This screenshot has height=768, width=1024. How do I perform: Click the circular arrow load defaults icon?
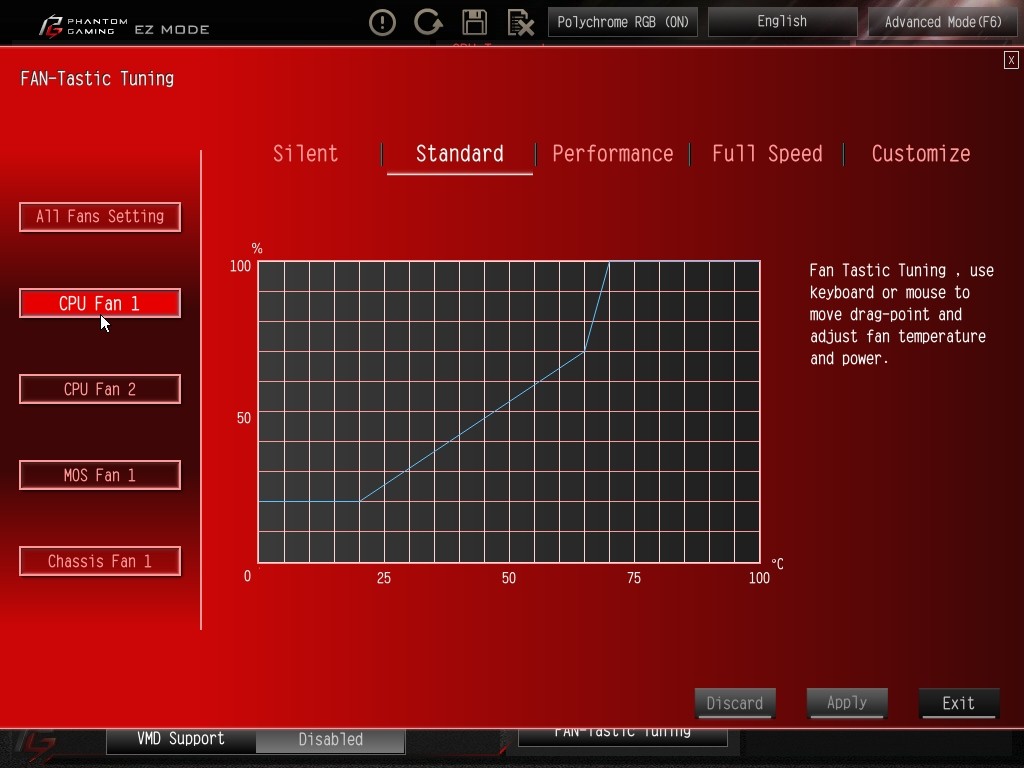428,22
